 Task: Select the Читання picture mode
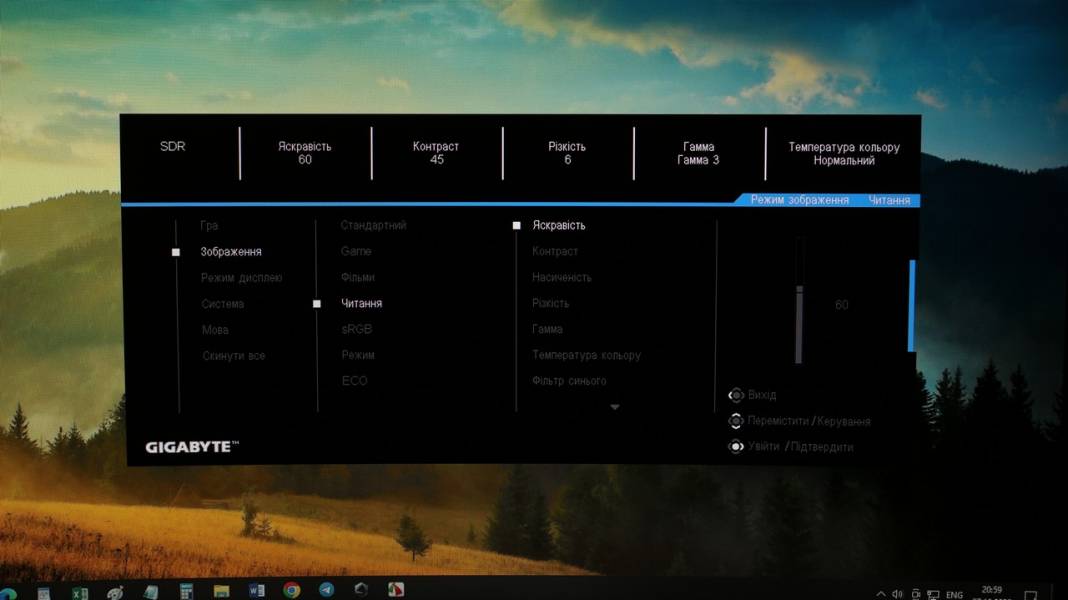point(361,303)
